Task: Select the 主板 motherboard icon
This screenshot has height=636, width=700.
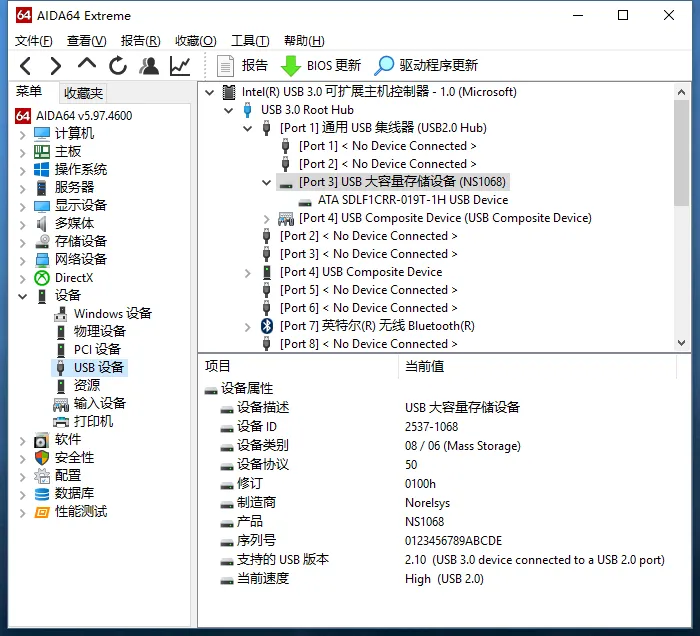Action: pos(42,152)
